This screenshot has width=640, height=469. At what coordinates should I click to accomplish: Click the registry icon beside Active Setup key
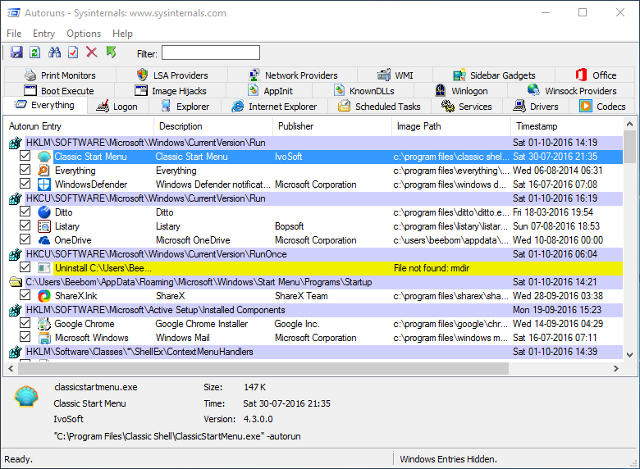(15, 310)
